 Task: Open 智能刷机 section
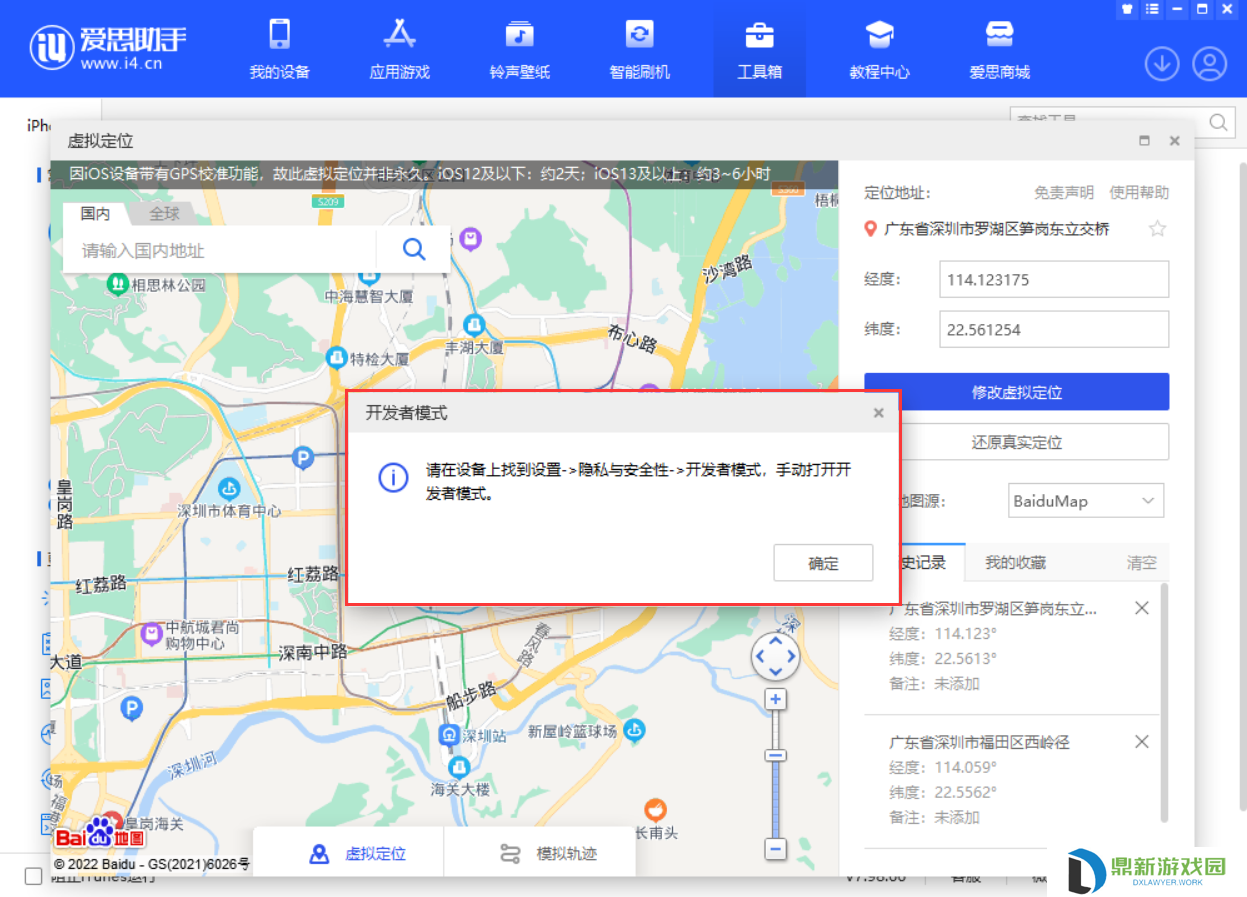click(639, 49)
